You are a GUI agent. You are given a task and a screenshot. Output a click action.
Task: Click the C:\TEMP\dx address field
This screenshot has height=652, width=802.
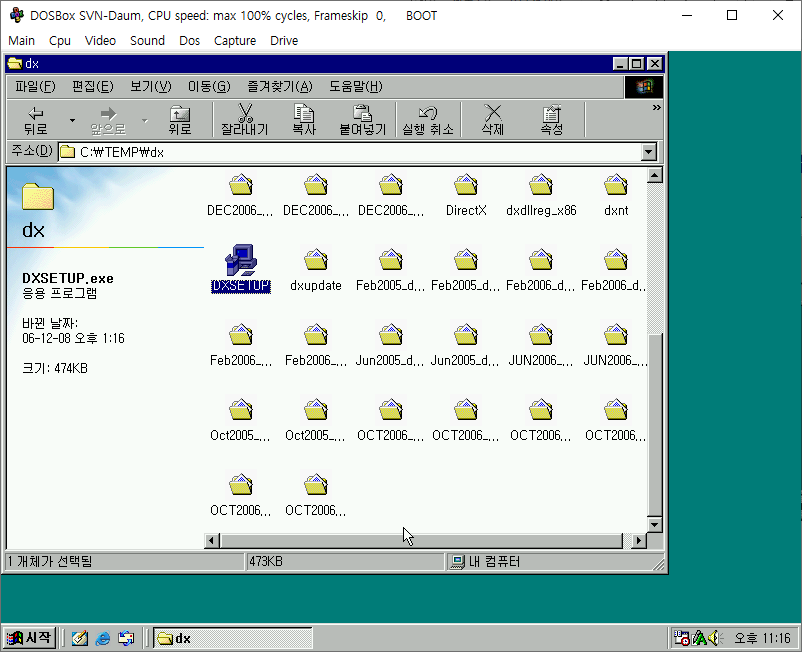click(x=350, y=152)
